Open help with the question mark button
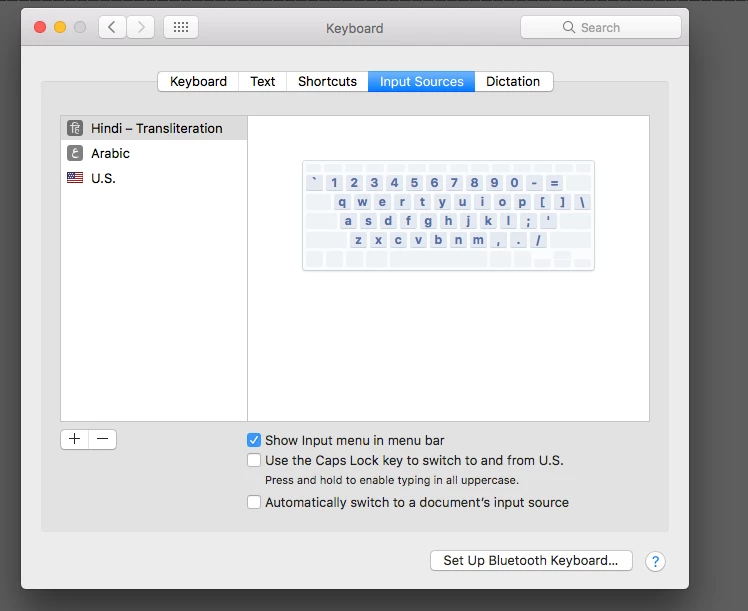748x611 pixels. click(655, 561)
